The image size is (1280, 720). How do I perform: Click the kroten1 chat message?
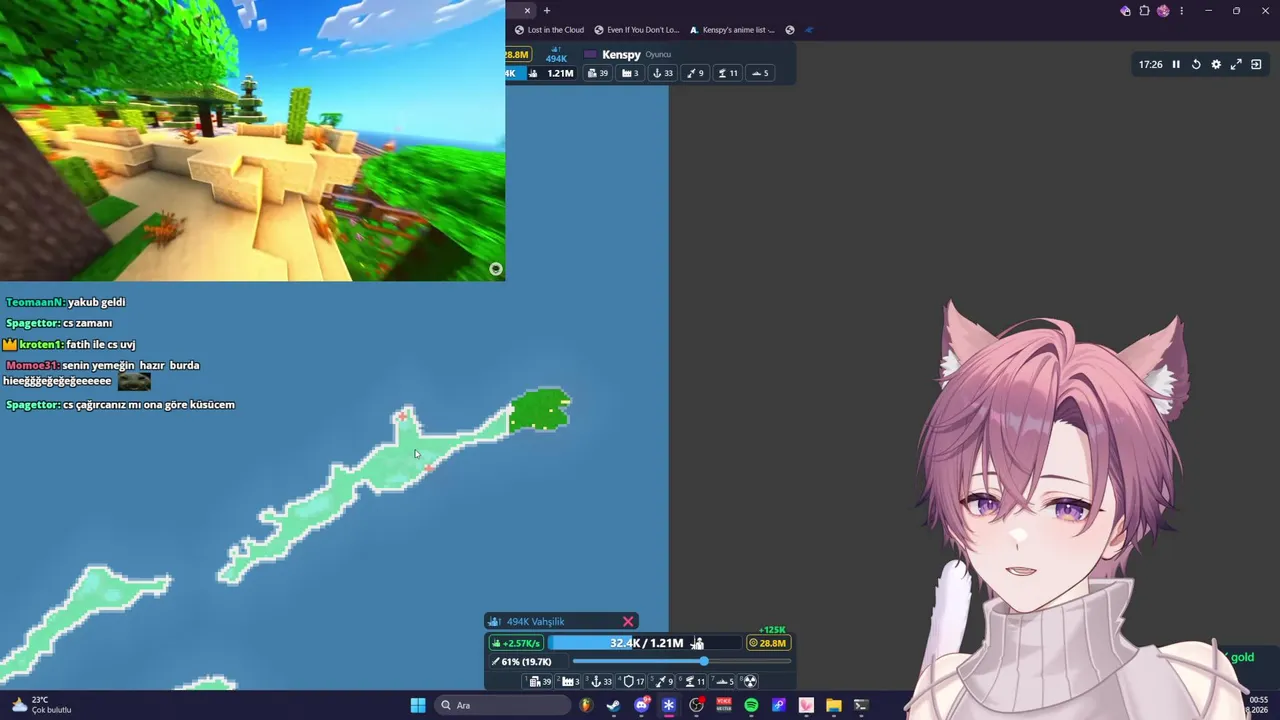69,344
